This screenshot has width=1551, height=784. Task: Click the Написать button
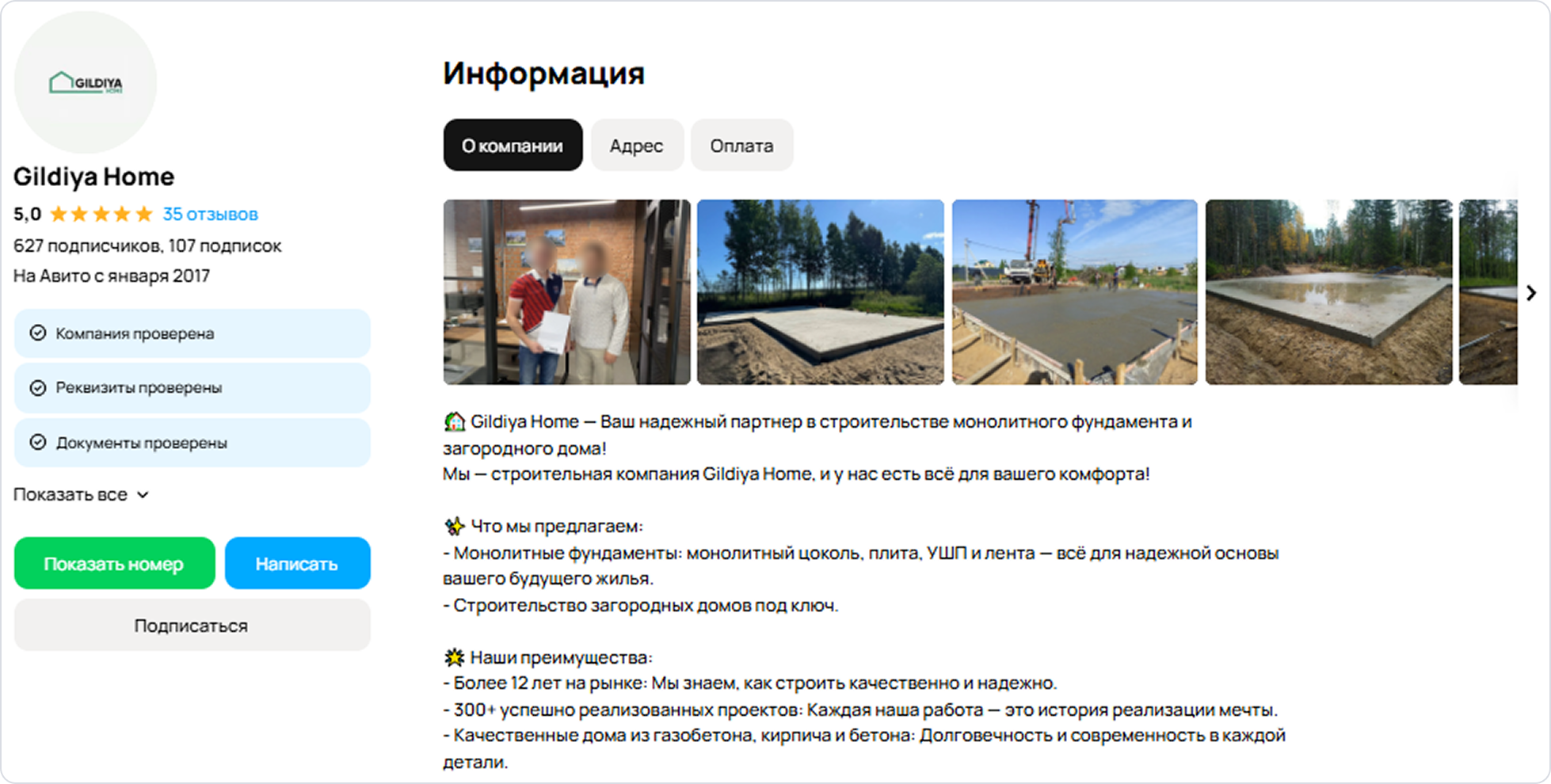[297, 564]
